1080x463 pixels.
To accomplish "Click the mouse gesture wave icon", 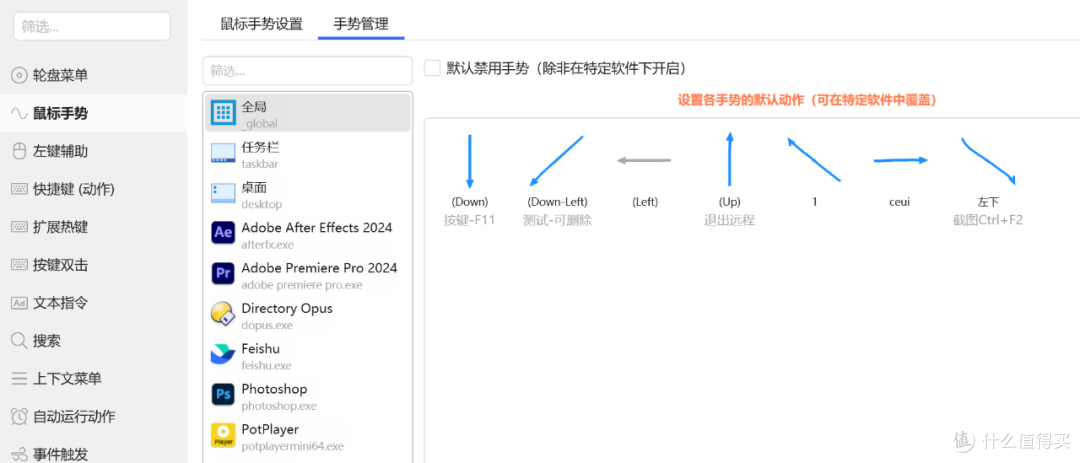I will point(19,114).
